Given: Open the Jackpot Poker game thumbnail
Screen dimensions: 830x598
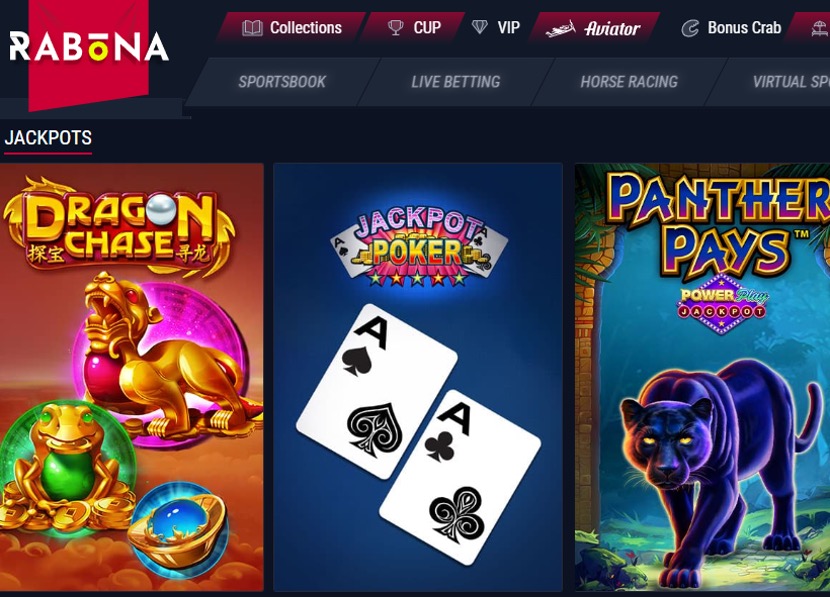Looking at the screenshot, I should pos(418,377).
